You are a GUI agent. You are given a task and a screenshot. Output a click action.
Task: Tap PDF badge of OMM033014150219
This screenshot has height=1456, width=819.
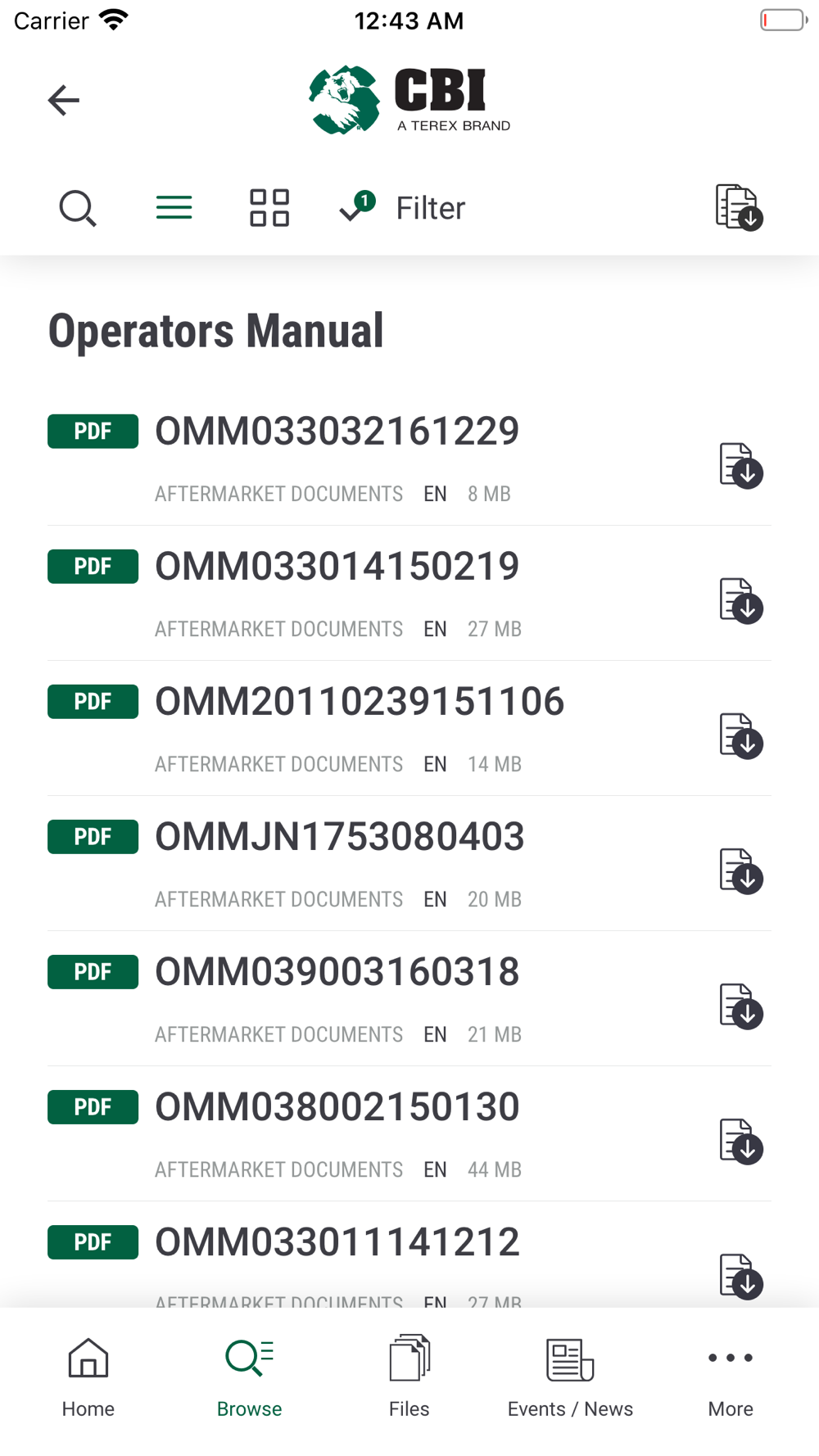point(93,567)
